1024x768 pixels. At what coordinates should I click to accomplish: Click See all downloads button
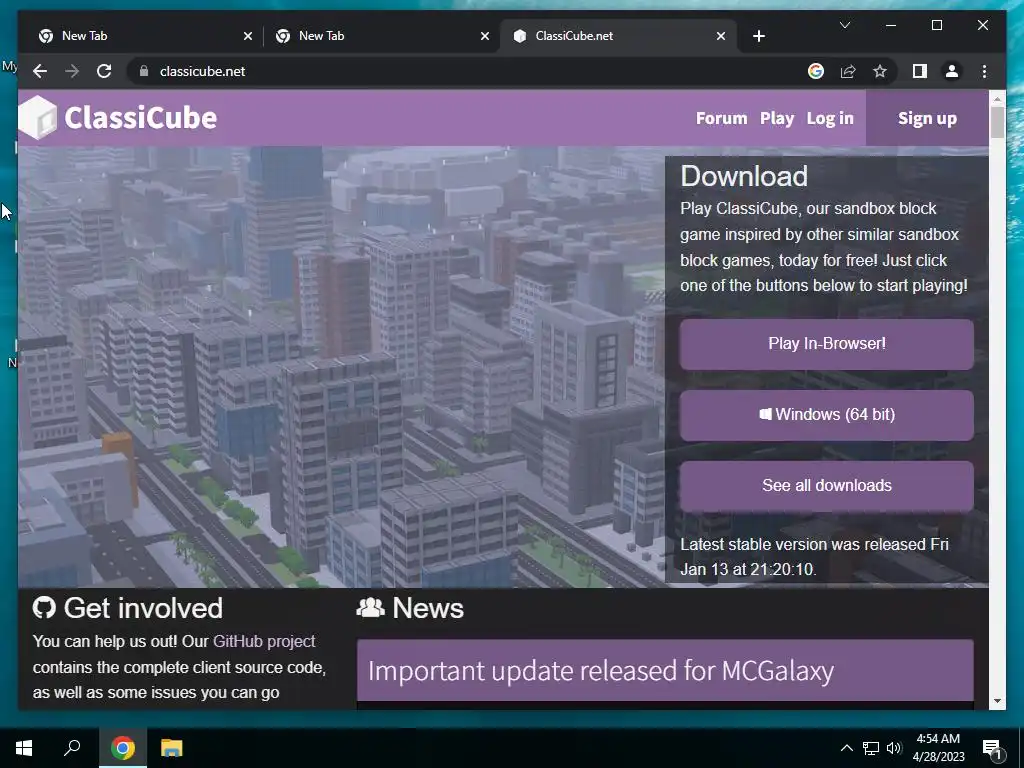point(827,486)
